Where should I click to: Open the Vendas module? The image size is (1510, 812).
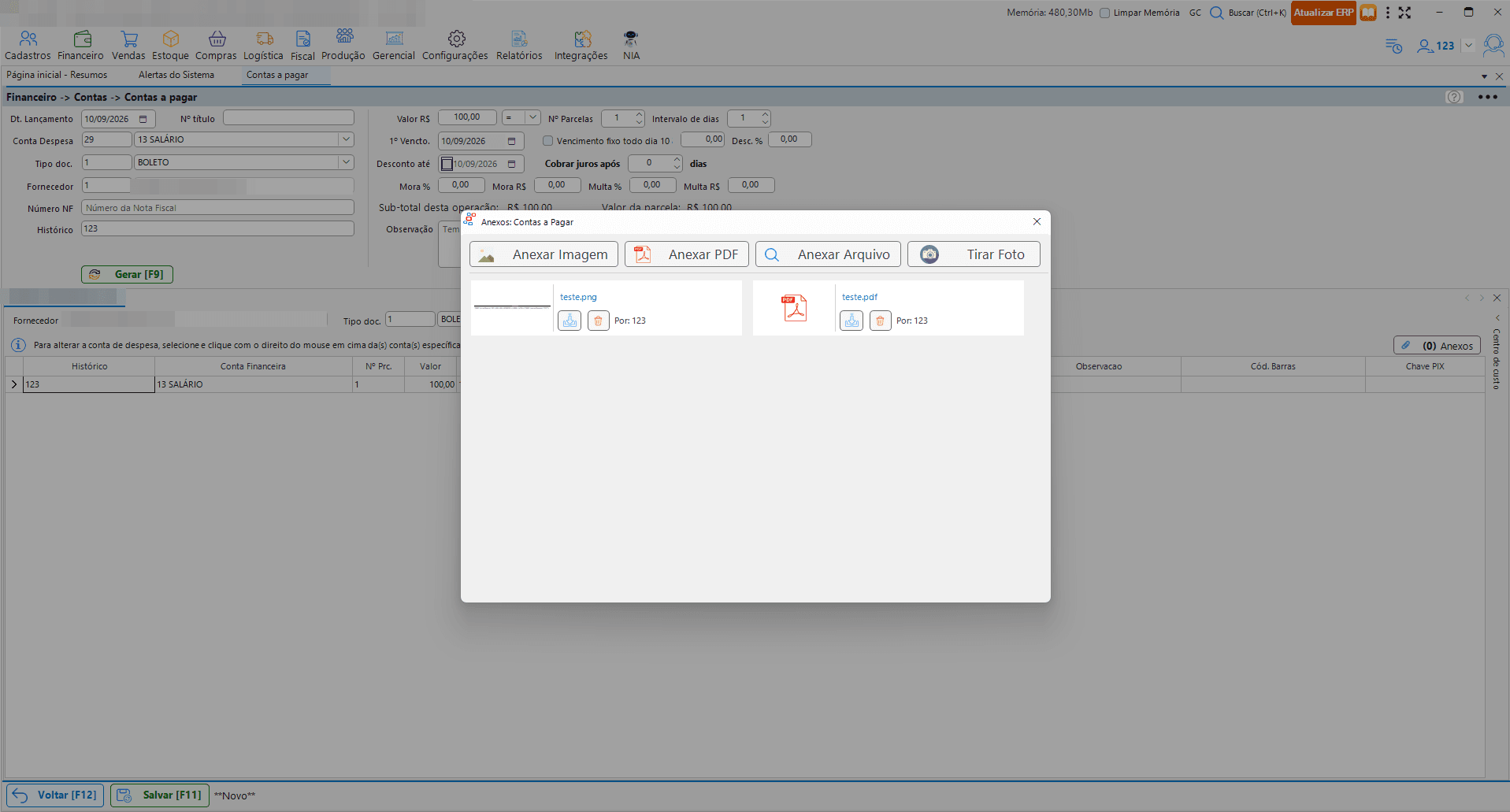[128, 46]
